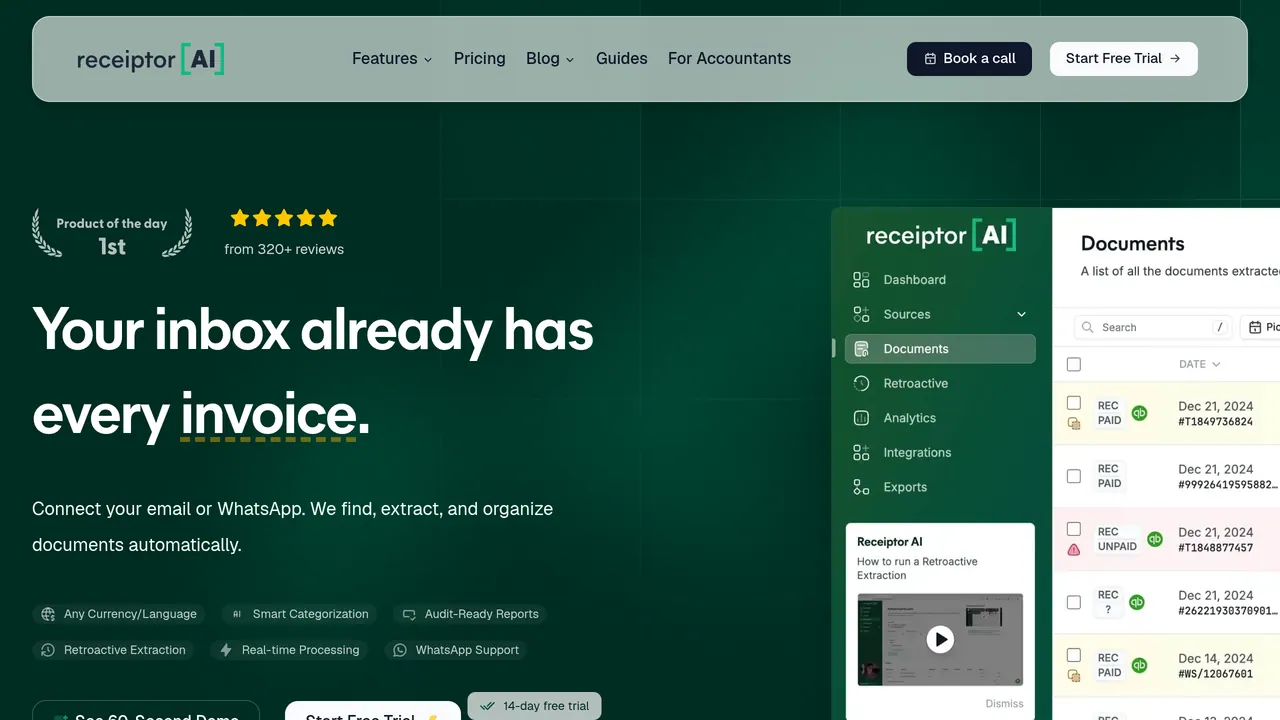The height and width of the screenshot is (720, 1280).
Task: Dismiss the Receiptor AI tutorial card
Action: pos(1004,703)
